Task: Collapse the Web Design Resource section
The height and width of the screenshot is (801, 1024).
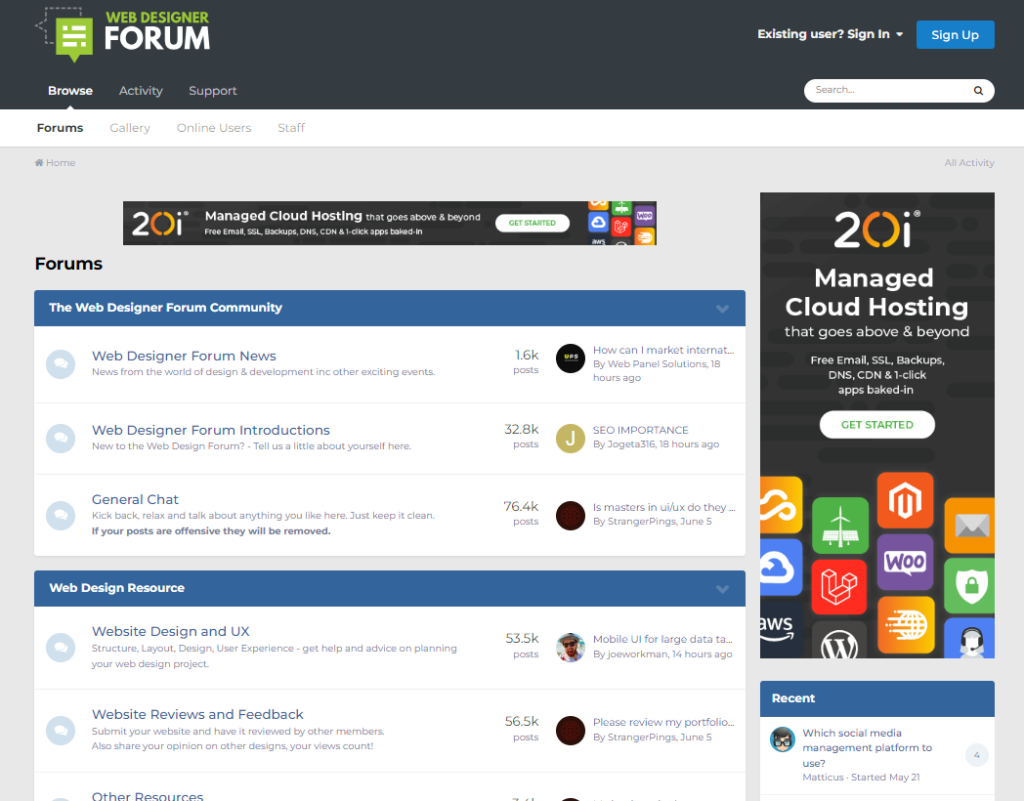Action: (722, 589)
